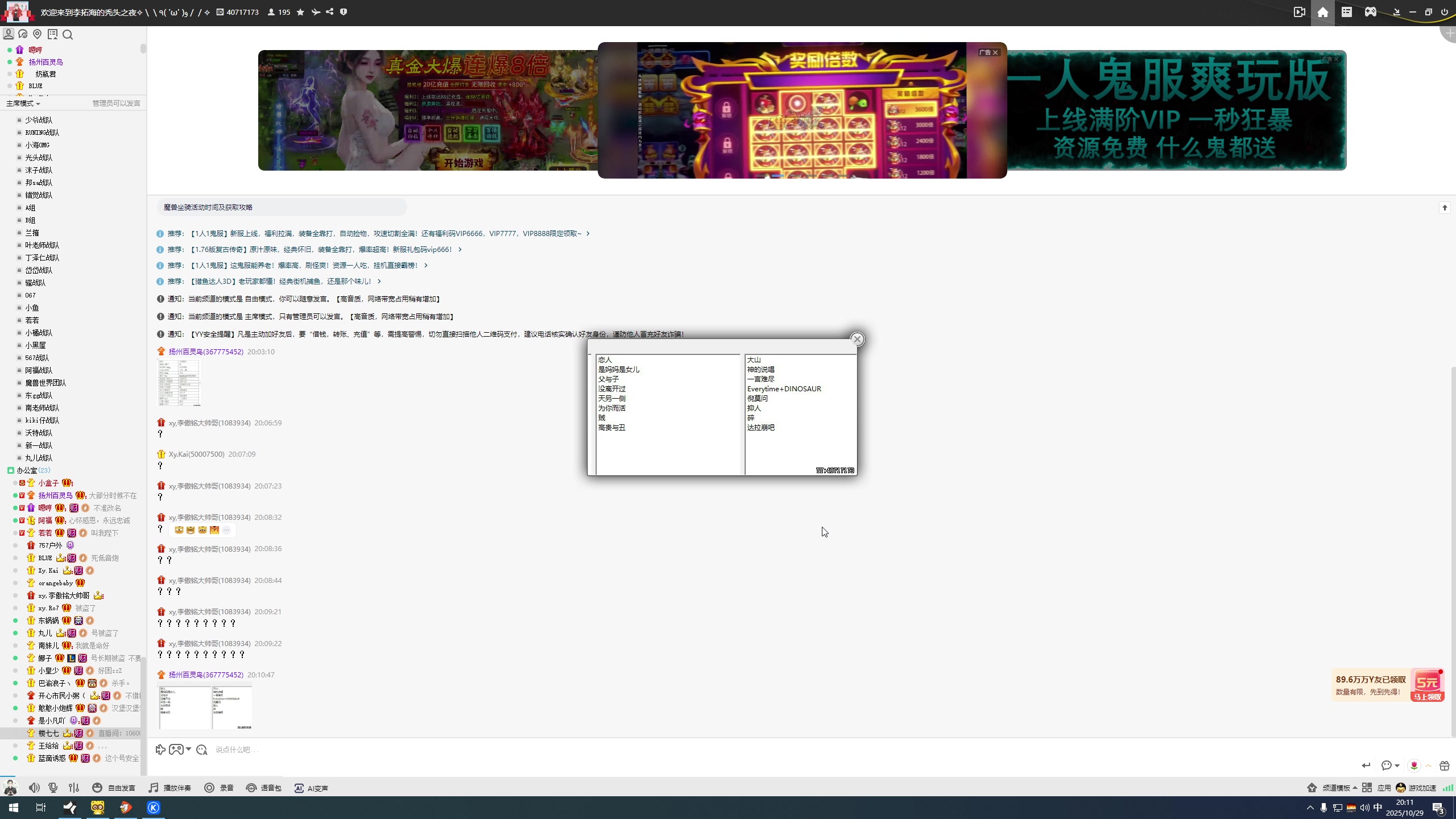Open the game controller icon in title bar

pos(1371,12)
